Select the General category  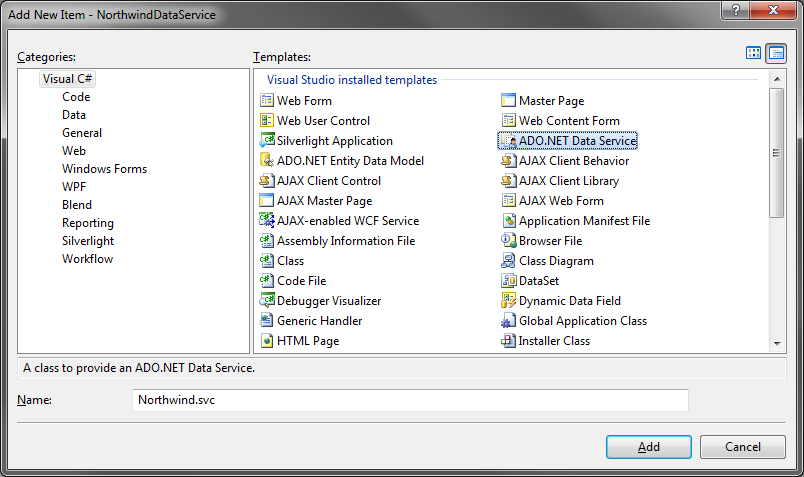[82, 133]
